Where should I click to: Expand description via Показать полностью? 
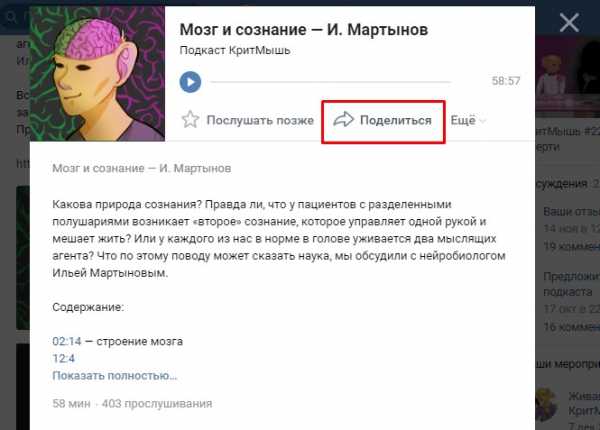pyautogui.click(x=115, y=376)
